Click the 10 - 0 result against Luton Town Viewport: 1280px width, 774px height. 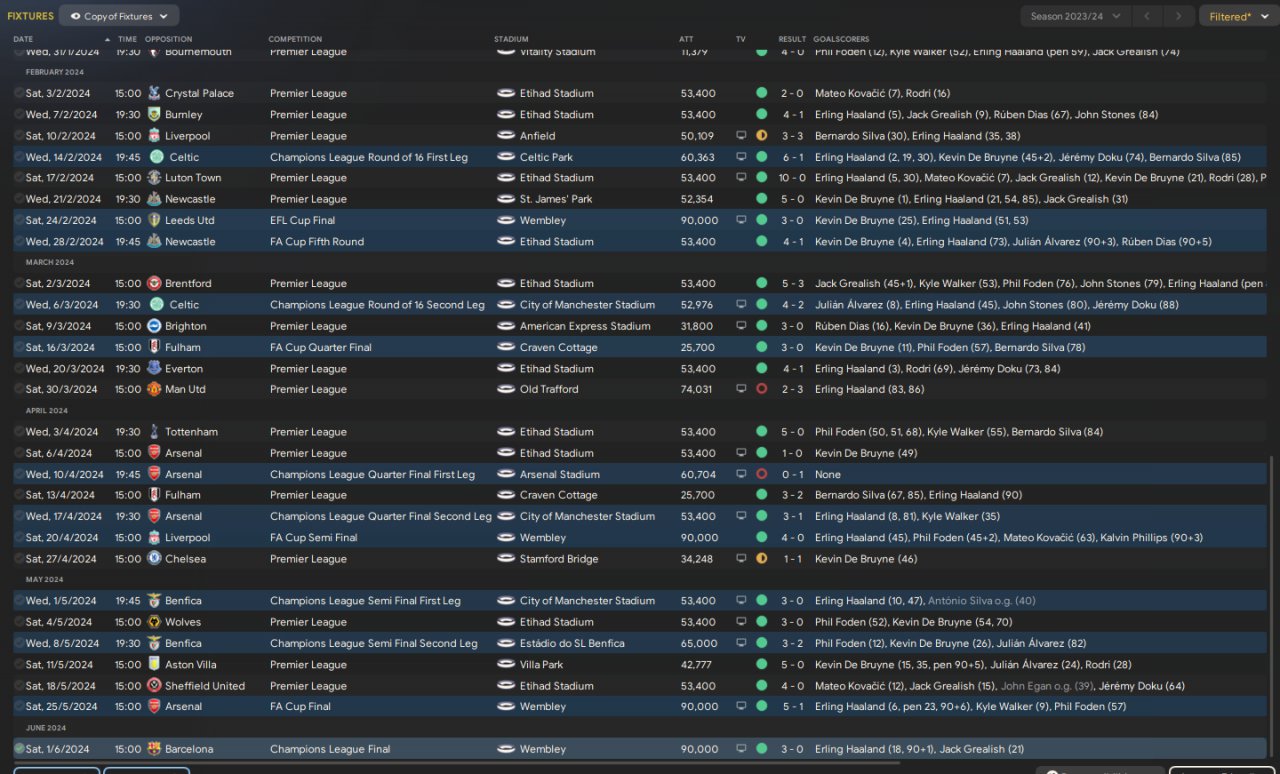(x=792, y=178)
